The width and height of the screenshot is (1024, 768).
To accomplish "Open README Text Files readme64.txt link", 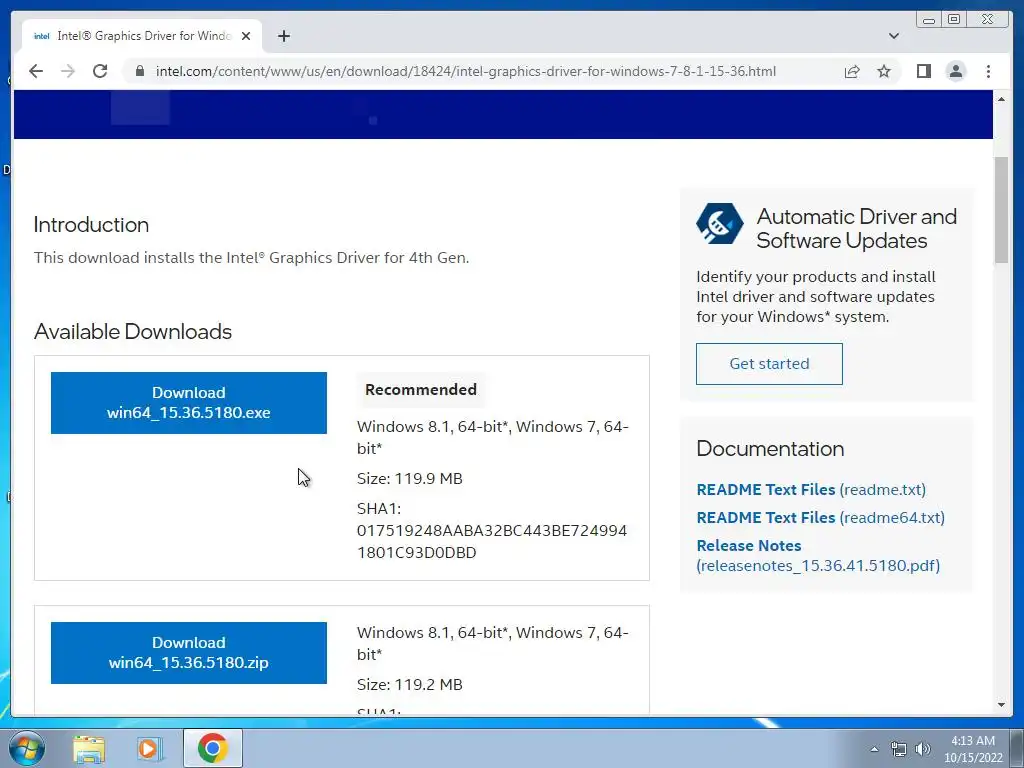I will (x=820, y=517).
